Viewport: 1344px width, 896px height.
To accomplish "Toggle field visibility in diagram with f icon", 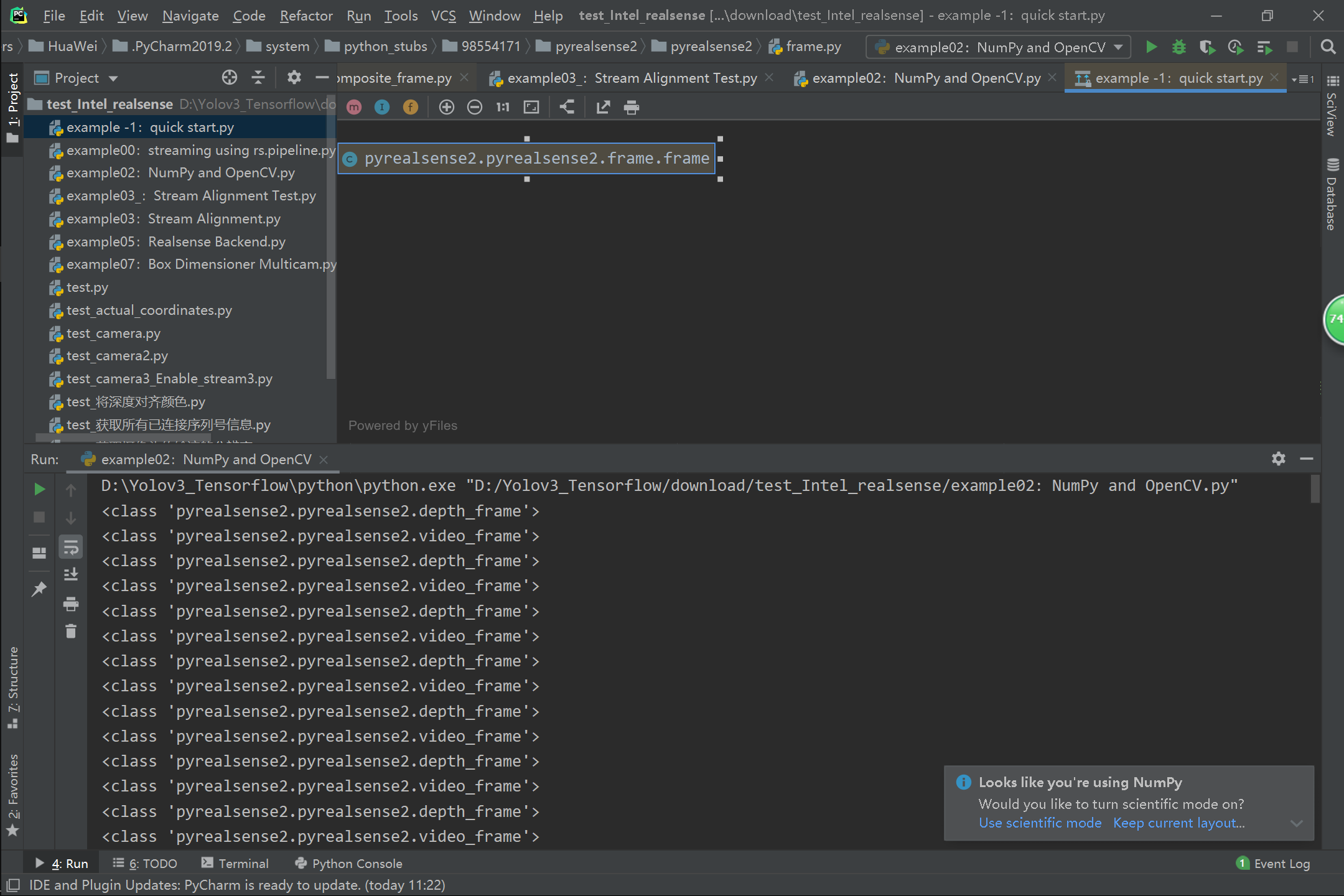I will pyautogui.click(x=410, y=106).
